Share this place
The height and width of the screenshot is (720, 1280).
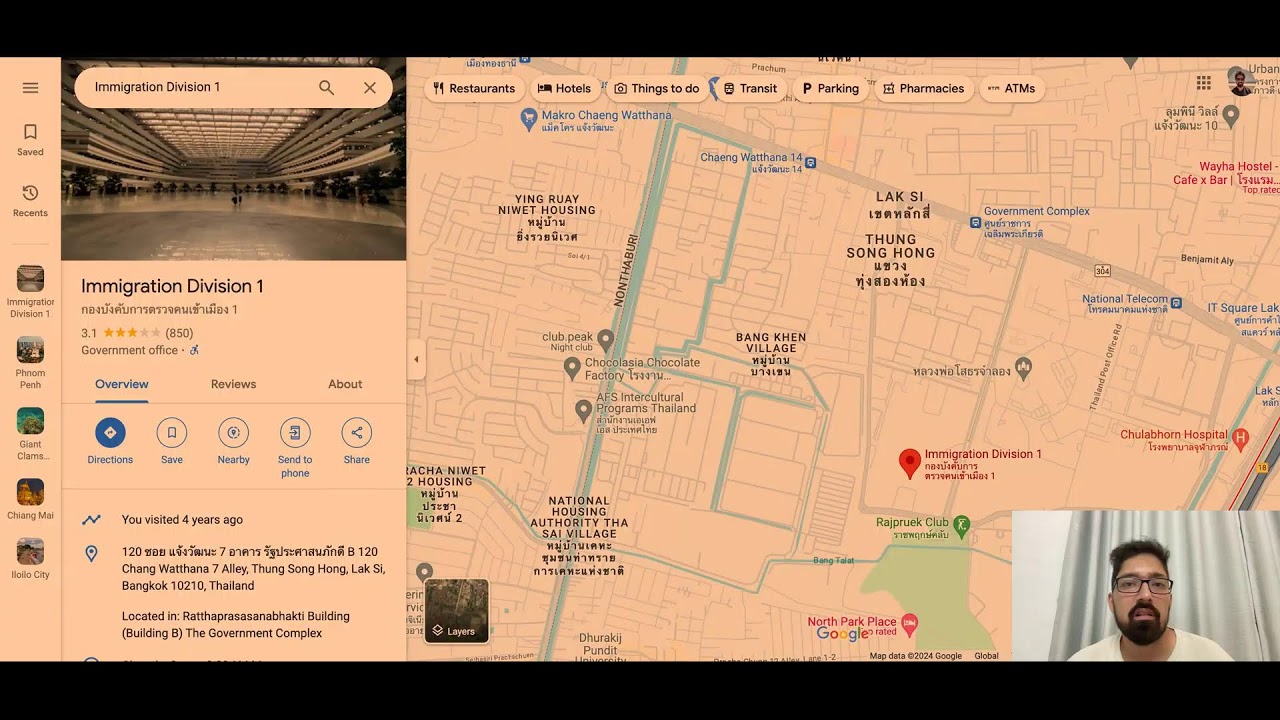[x=357, y=441]
